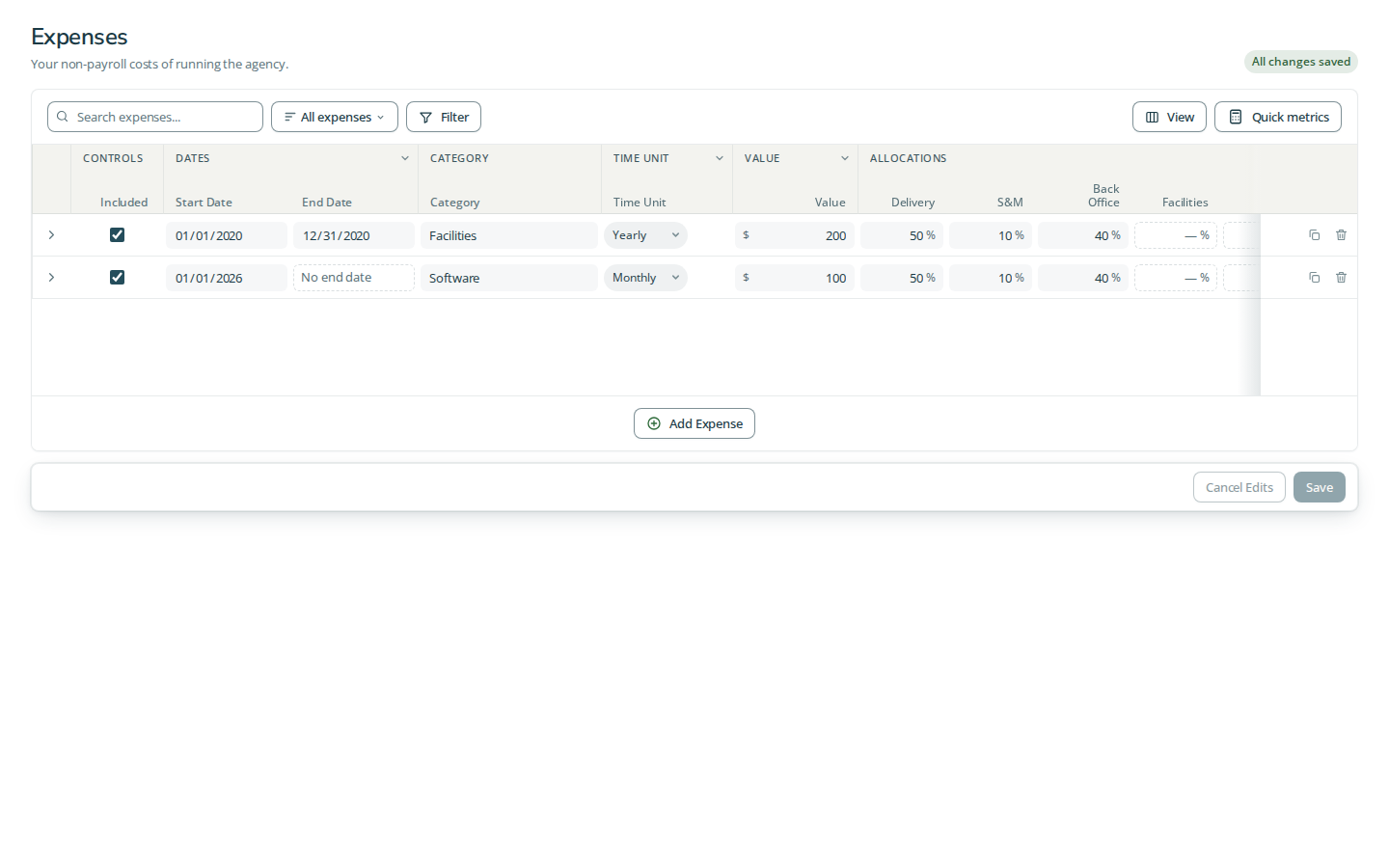This screenshot has width=1389, height=868.
Task: Click the Save button
Action: coord(1320,487)
